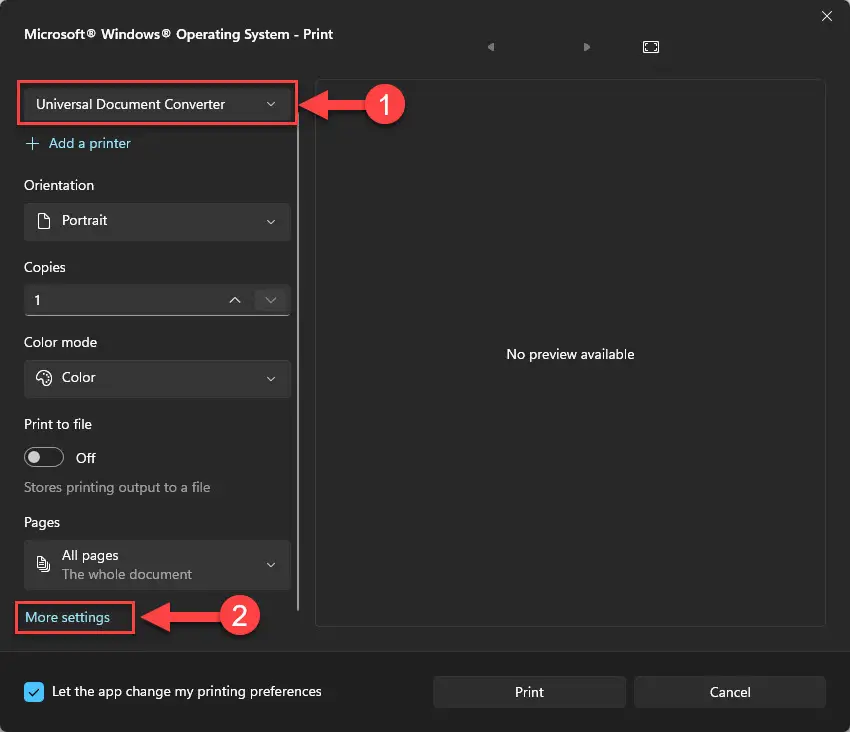Expand the All pages dropdown
The width and height of the screenshot is (850, 732).
(x=157, y=564)
